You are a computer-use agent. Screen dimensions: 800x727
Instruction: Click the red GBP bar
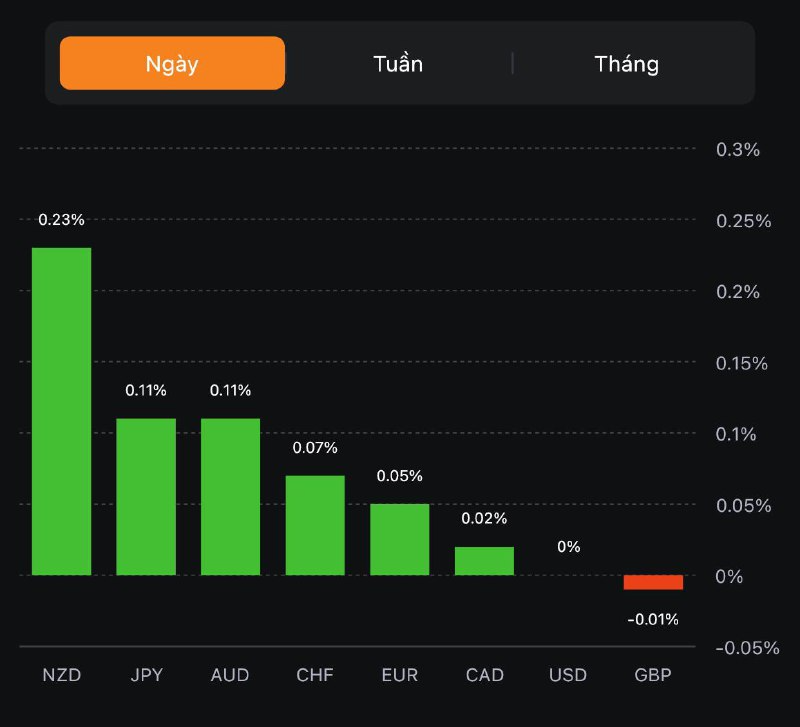coord(653,582)
